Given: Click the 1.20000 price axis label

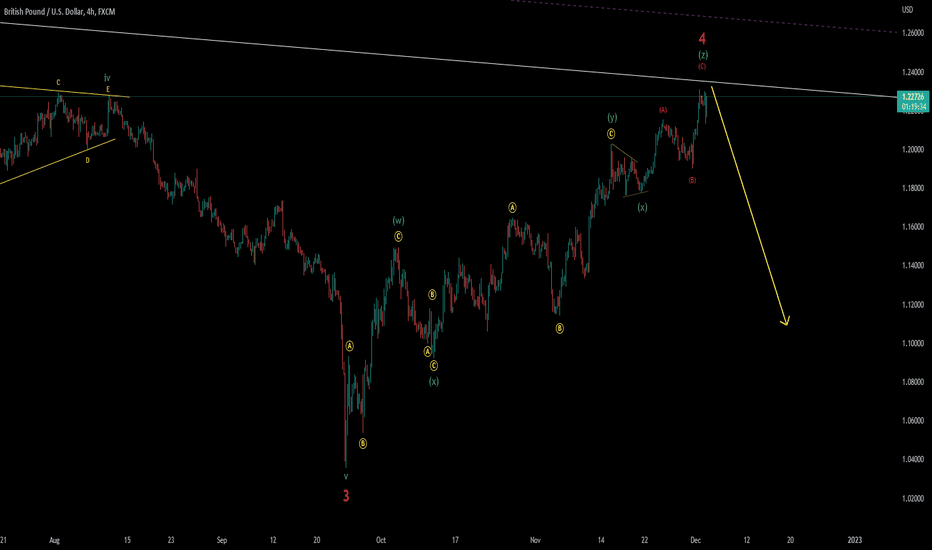Looking at the screenshot, I should point(912,149).
